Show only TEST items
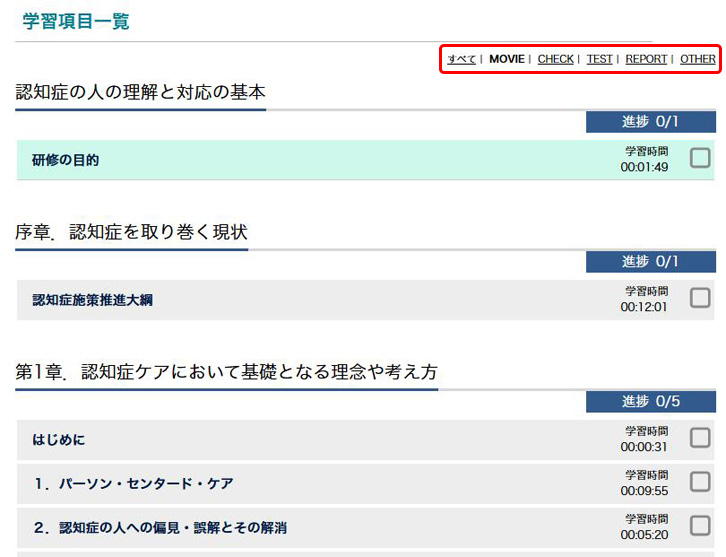The width and height of the screenshot is (726, 557). pos(599,59)
